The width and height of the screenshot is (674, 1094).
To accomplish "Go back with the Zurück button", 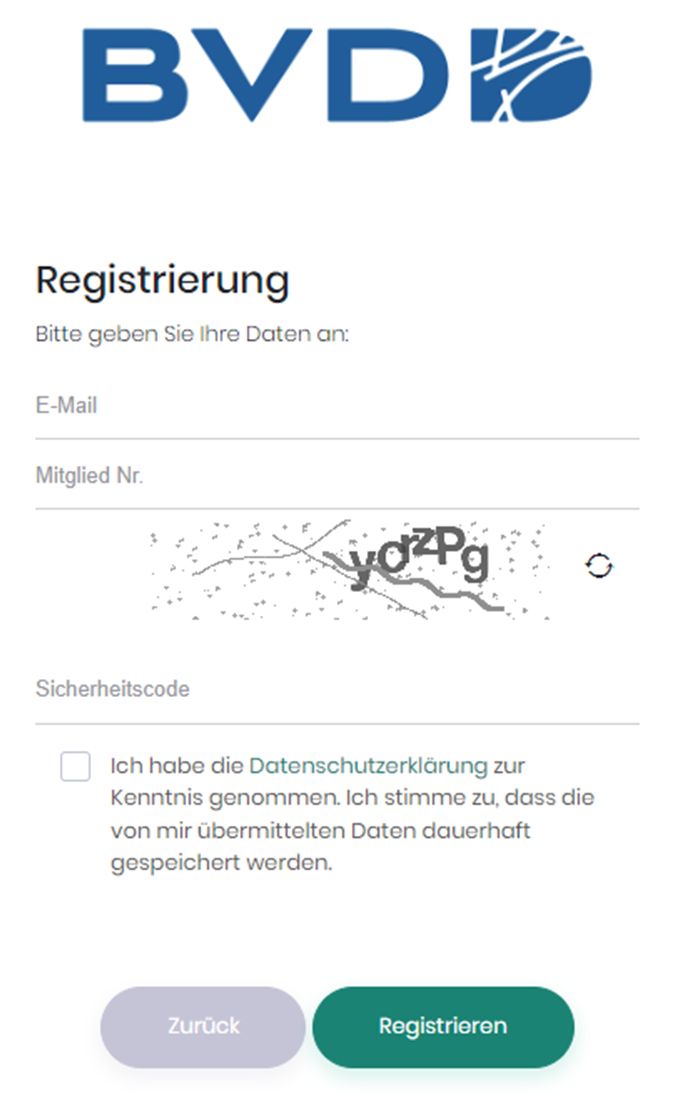I will coord(203,1026).
